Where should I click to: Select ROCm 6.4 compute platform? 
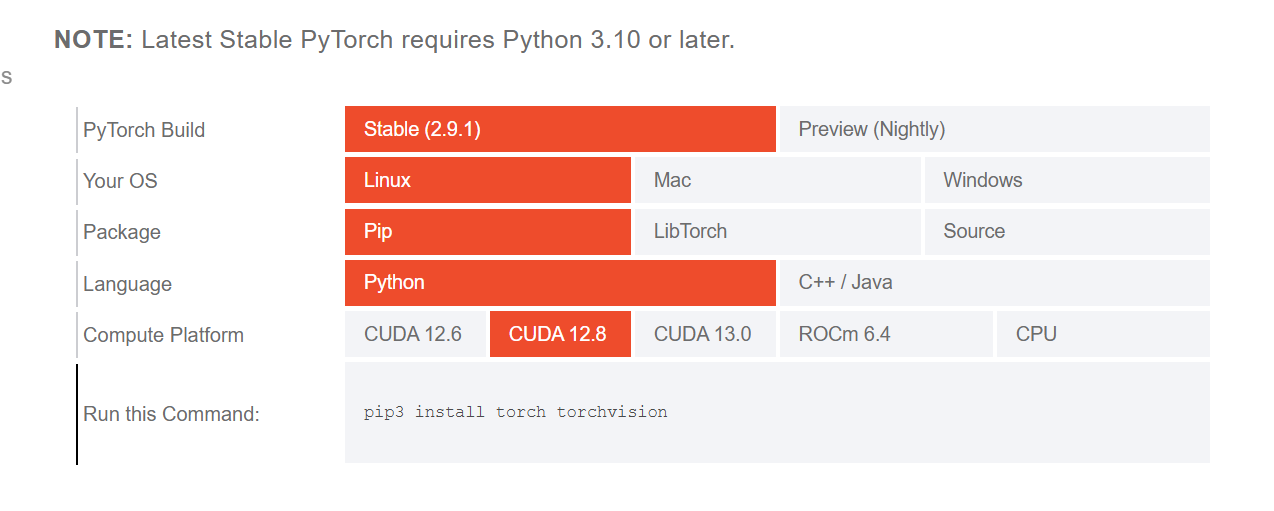tap(885, 334)
